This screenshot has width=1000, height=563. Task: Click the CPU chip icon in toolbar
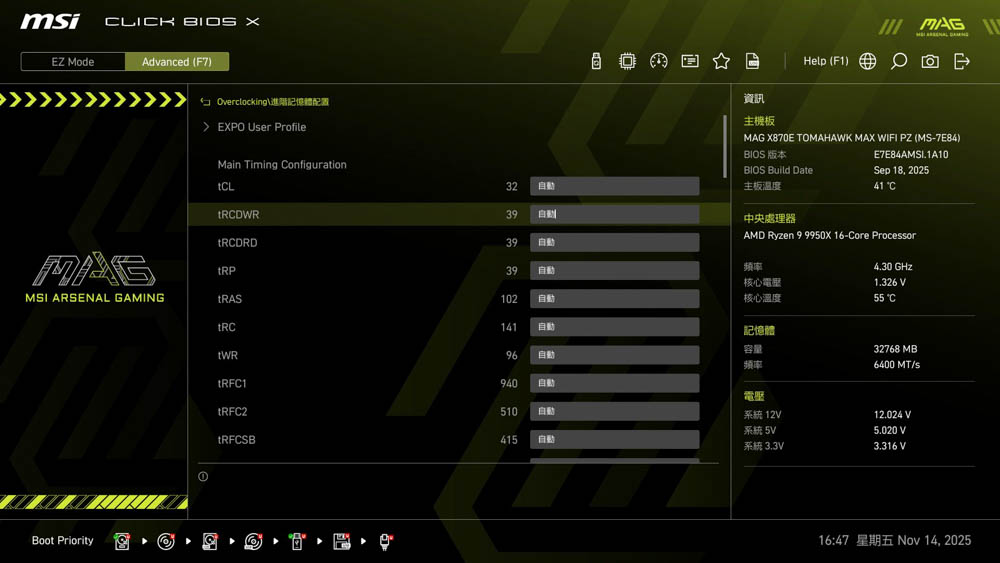tap(627, 61)
